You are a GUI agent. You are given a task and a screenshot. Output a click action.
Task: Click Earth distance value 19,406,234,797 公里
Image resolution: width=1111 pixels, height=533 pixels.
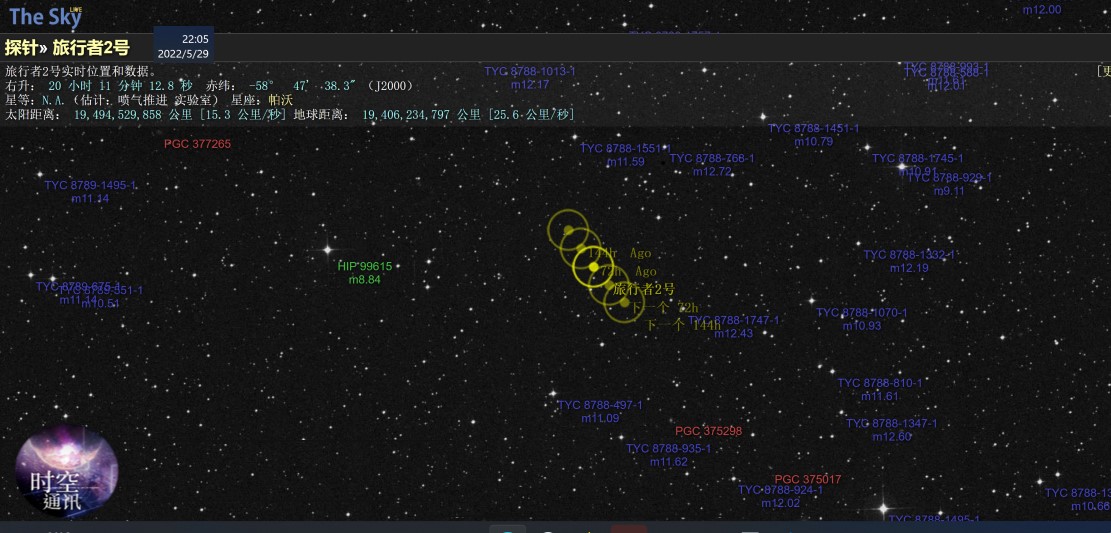pos(422,114)
